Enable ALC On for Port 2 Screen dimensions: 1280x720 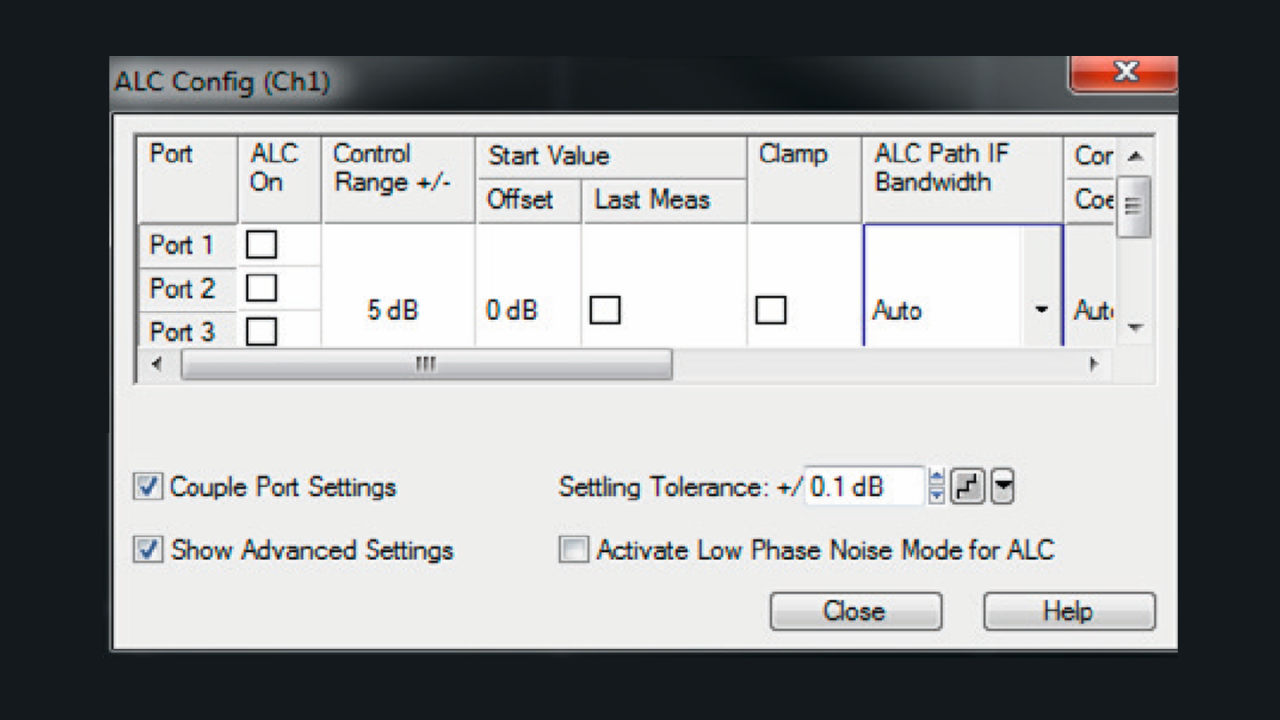click(x=261, y=289)
